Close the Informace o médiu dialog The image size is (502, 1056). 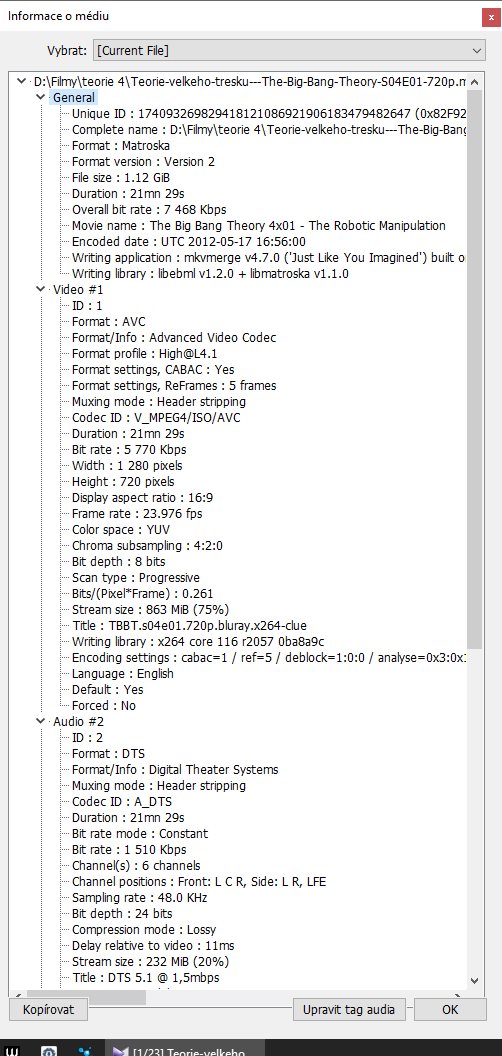coord(491,17)
